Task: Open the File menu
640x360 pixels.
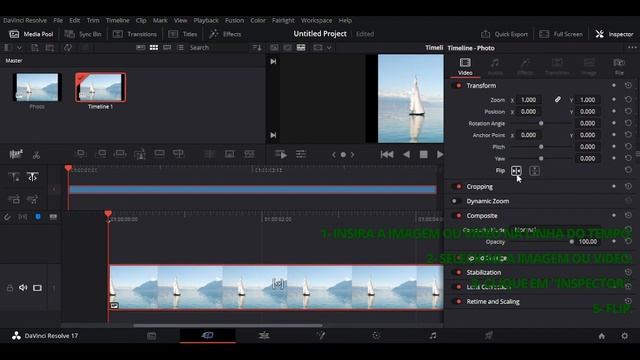Action: [58, 20]
